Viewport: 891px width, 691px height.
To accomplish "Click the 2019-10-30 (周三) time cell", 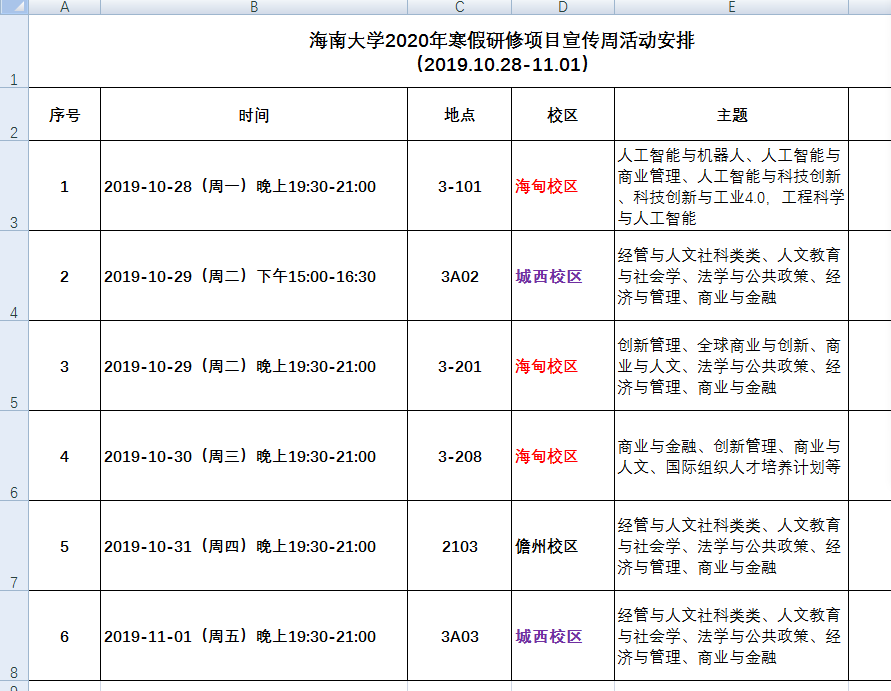I will [254, 456].
